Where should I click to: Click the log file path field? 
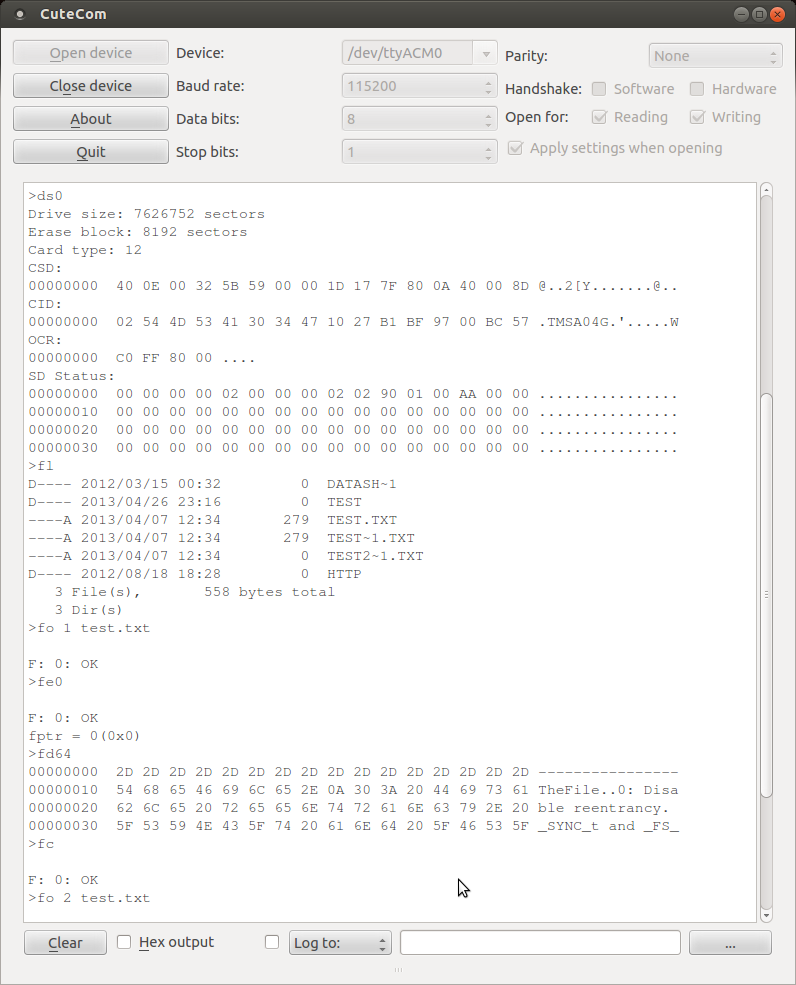(x=540, y=943)
